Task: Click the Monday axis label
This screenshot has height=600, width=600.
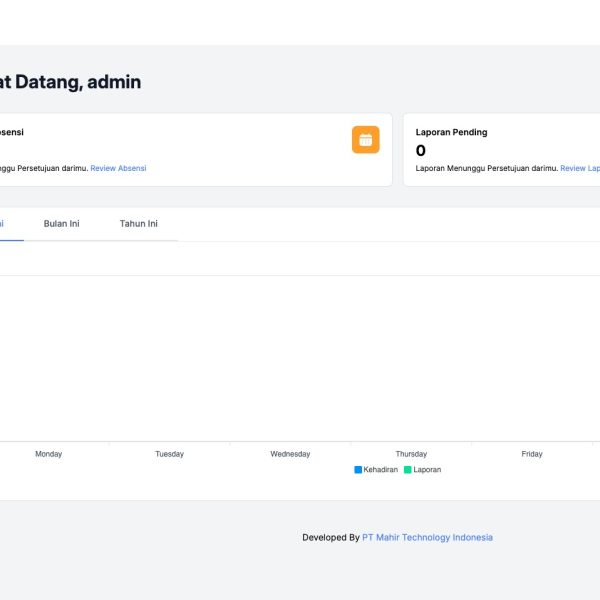Action: (x=48, y=454)
